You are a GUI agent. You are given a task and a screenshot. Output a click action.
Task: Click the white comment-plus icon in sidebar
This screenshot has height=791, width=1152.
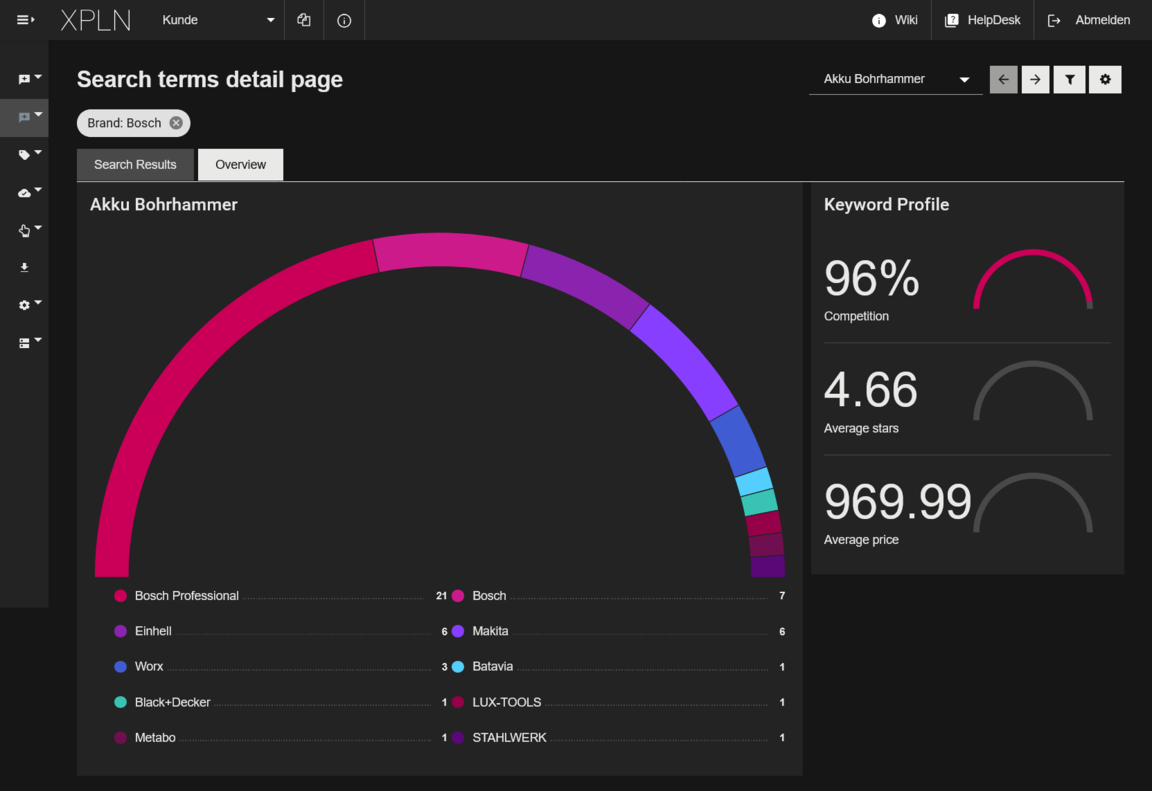click(x=24, y=79)
